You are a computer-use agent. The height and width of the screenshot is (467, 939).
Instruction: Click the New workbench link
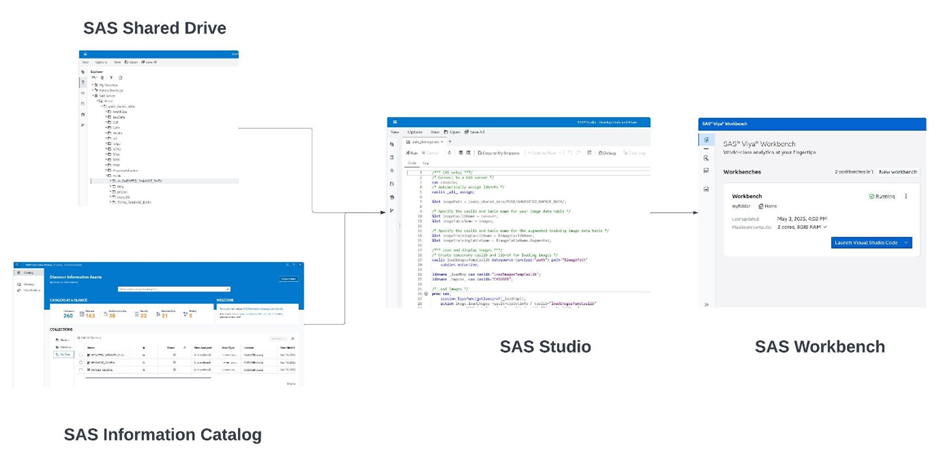(897, 172)
